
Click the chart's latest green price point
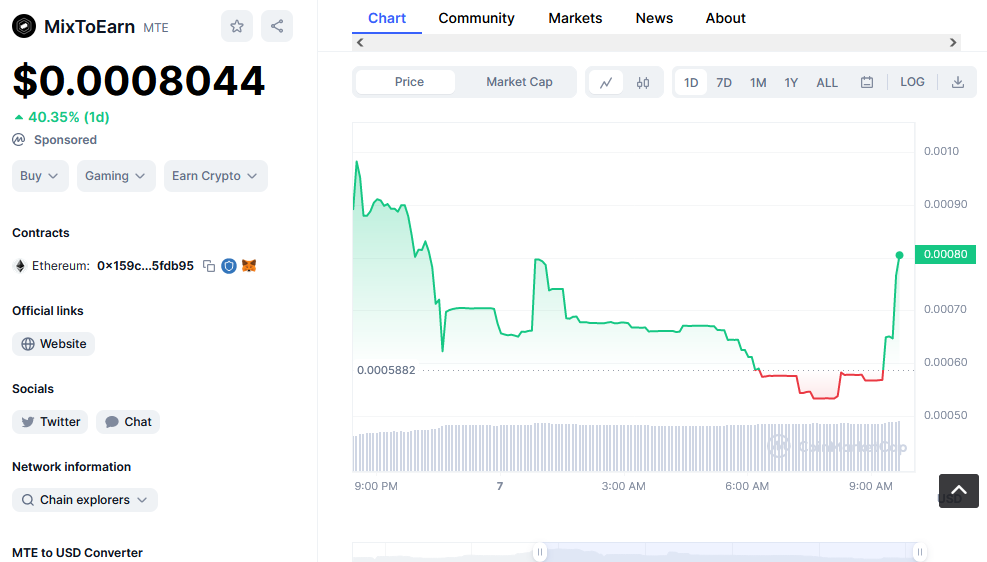(900, 255)
